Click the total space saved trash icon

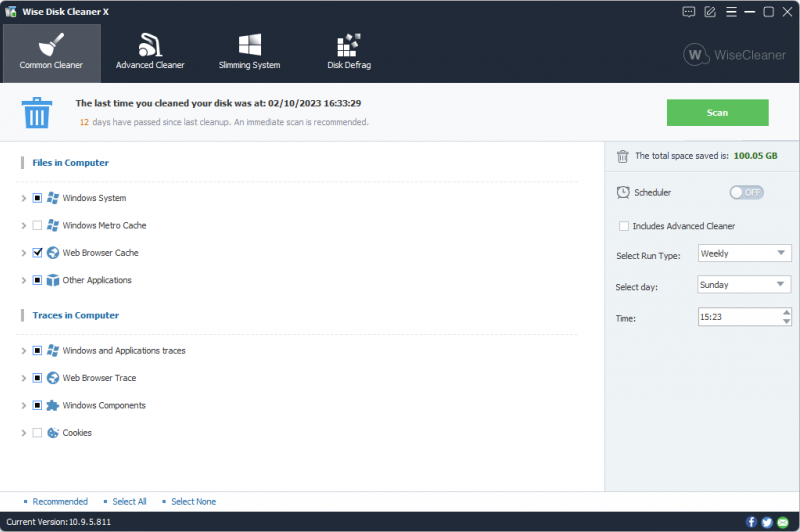click(622, 156)
